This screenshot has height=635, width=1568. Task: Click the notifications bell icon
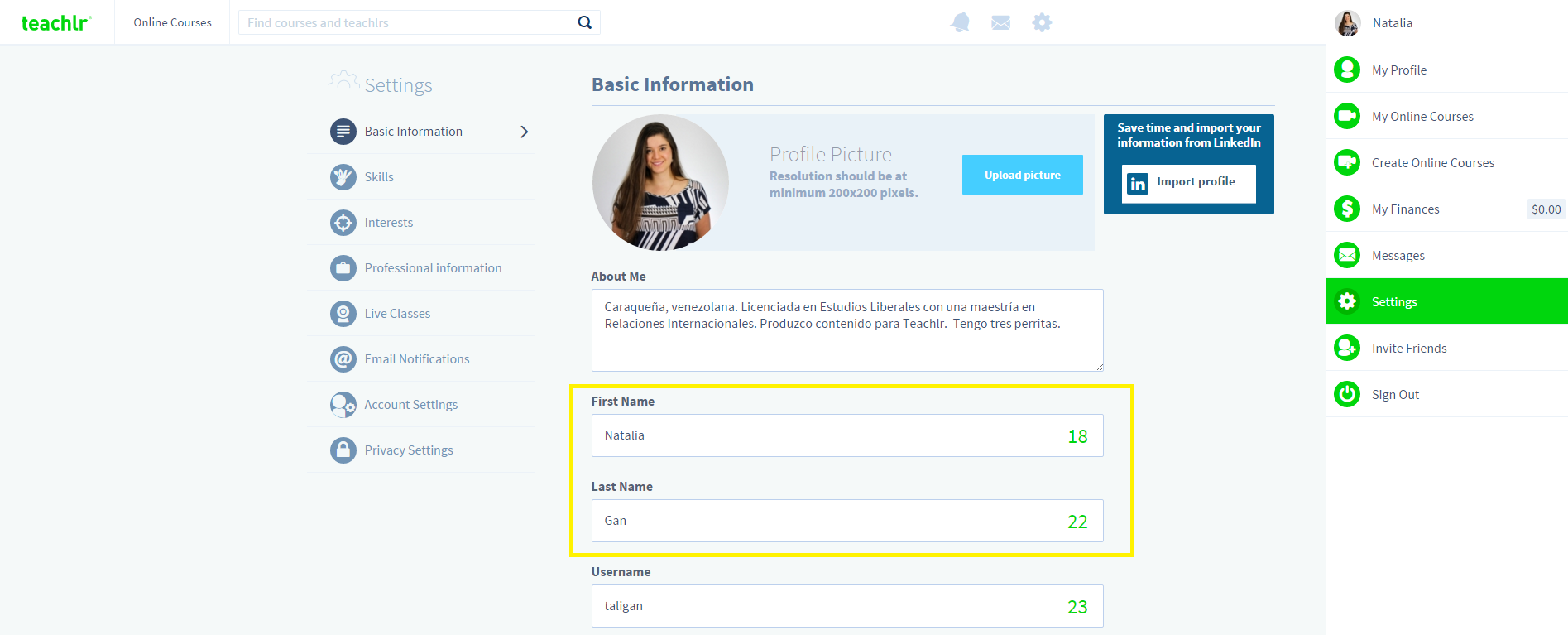click(960, 22)
